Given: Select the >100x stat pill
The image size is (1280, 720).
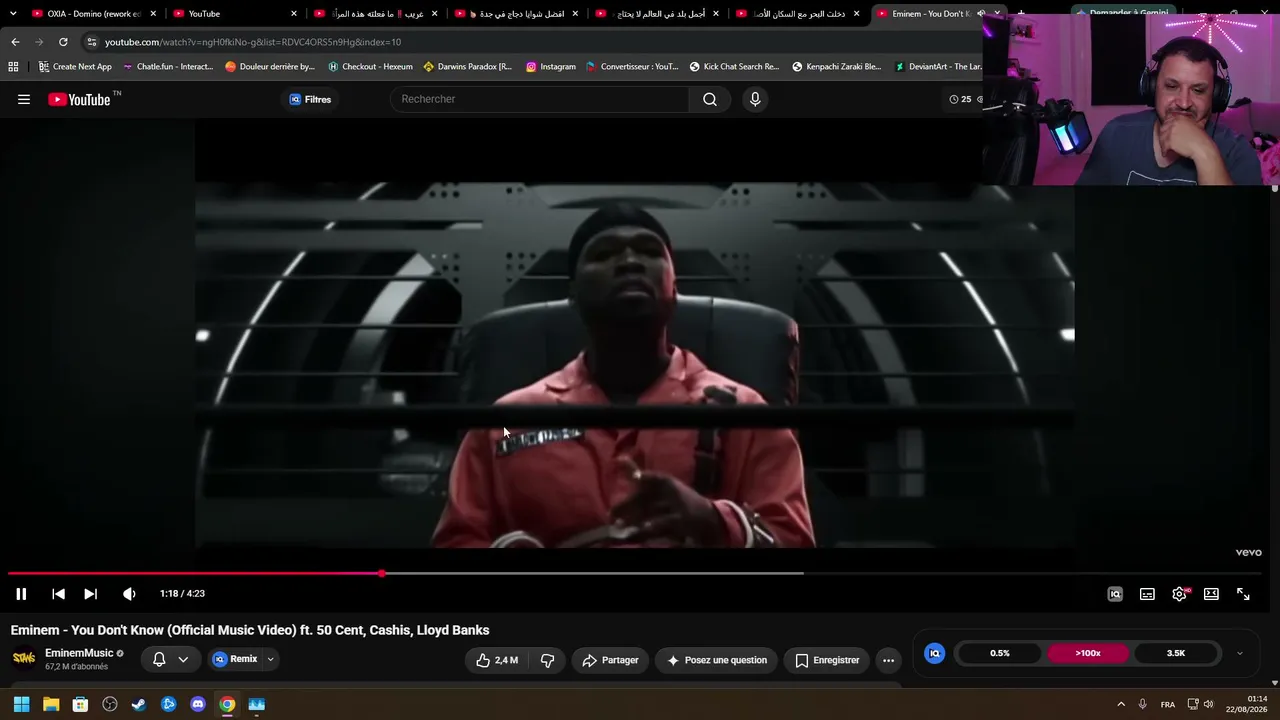Looking at the screenshot, I should click(x=1088, y=653).
